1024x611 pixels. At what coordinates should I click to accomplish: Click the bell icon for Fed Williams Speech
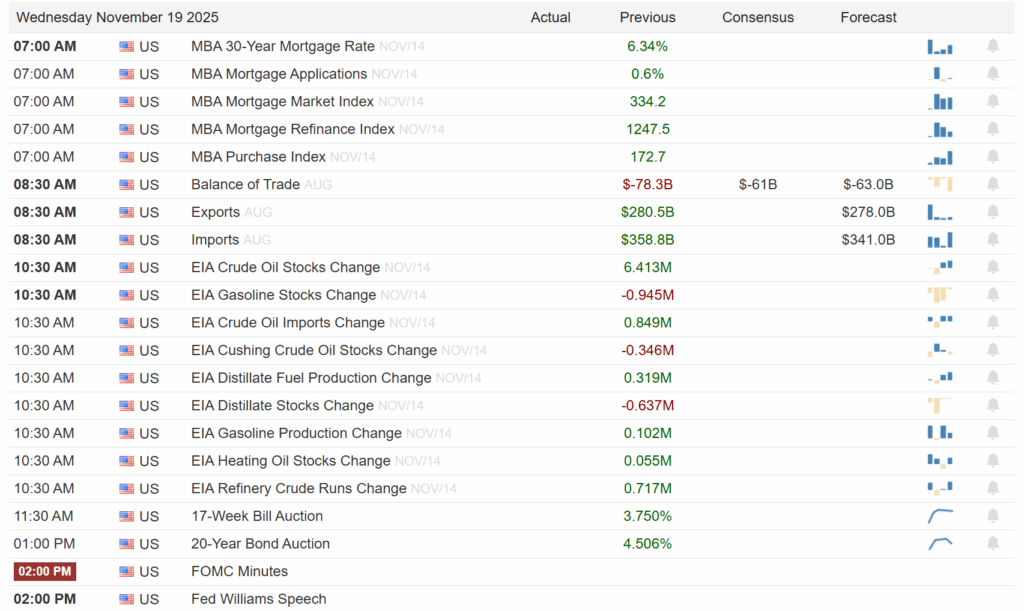(992, 599)
